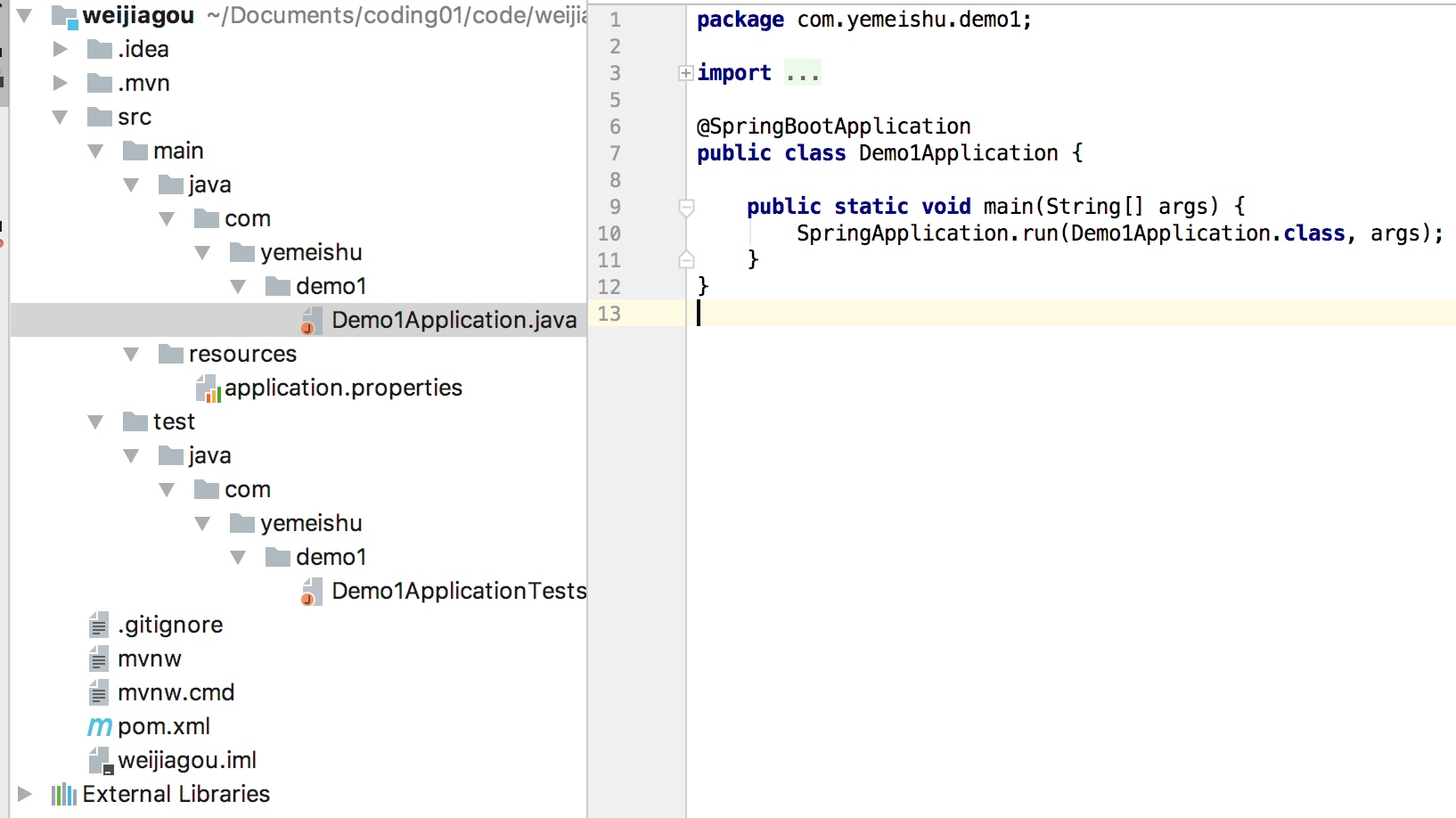Click fold marker at main method end
The width and height of the screenshot is (1456, 818).
coord(686,259)
